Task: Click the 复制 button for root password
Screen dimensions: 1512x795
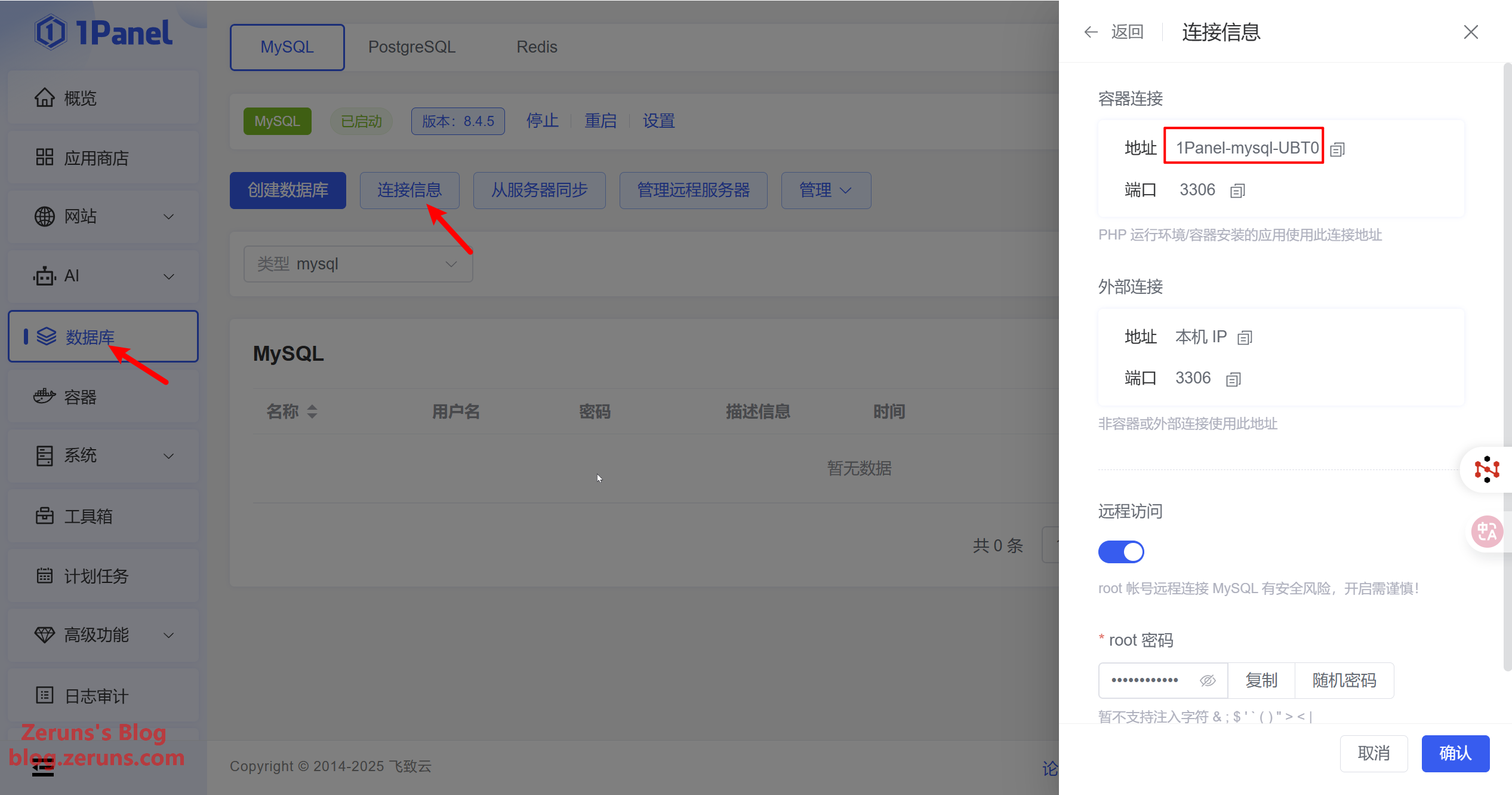Action: pos(1261,680)
